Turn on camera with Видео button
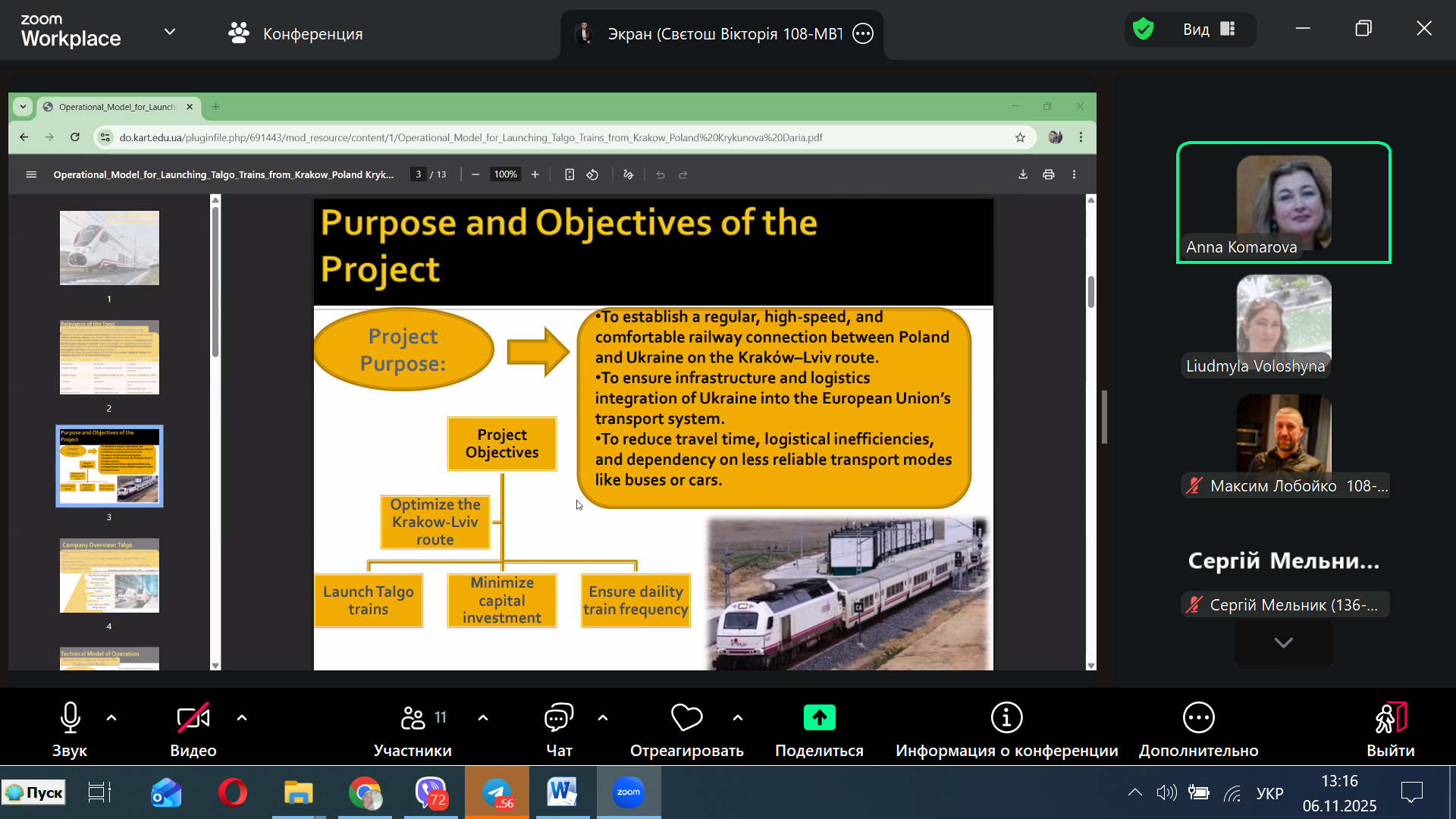 pyautogui.click(x=193, y=717)
